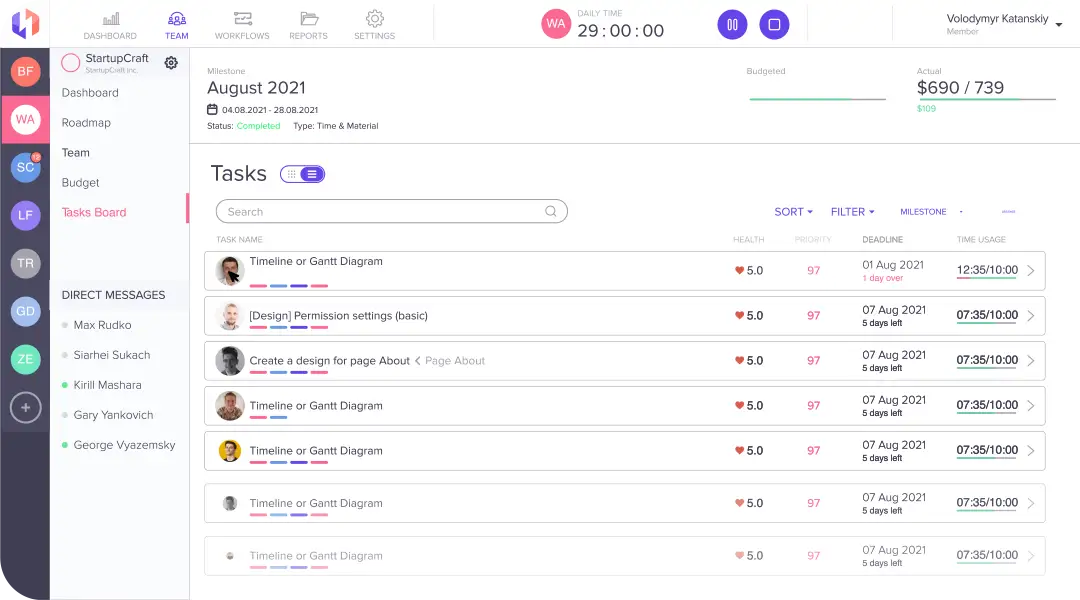The image size is (1080, 600).
Task: Open the Settings gear in top navigation
Action: point(374,19)
